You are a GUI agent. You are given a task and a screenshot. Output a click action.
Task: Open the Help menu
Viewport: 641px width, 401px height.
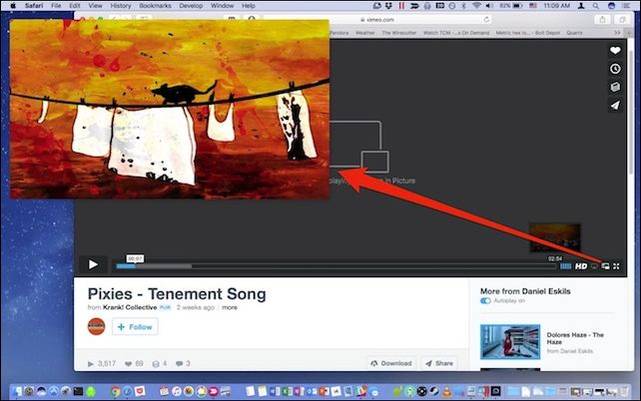pos(249,6)
